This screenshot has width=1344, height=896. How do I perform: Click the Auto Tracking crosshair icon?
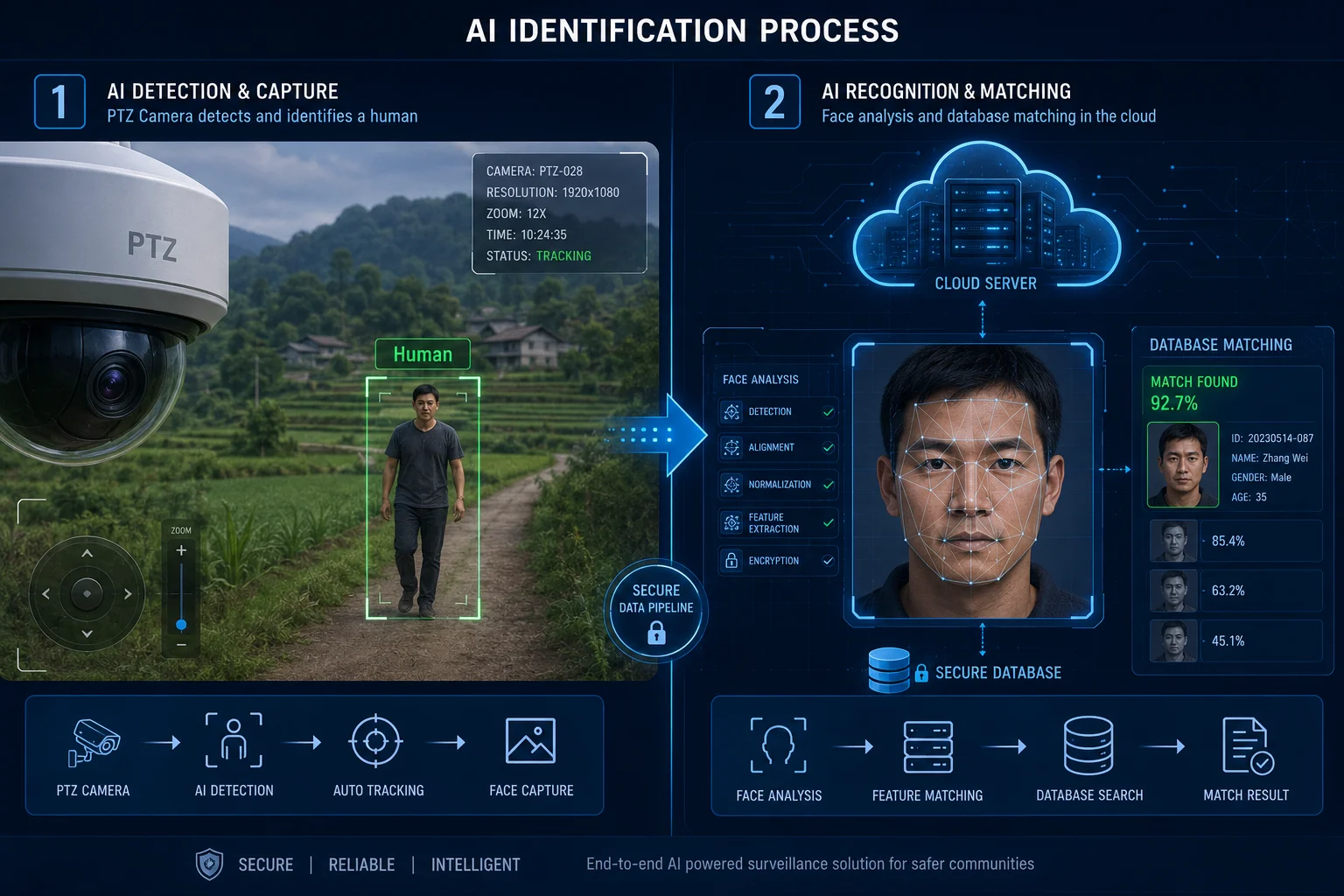[375, 741]
